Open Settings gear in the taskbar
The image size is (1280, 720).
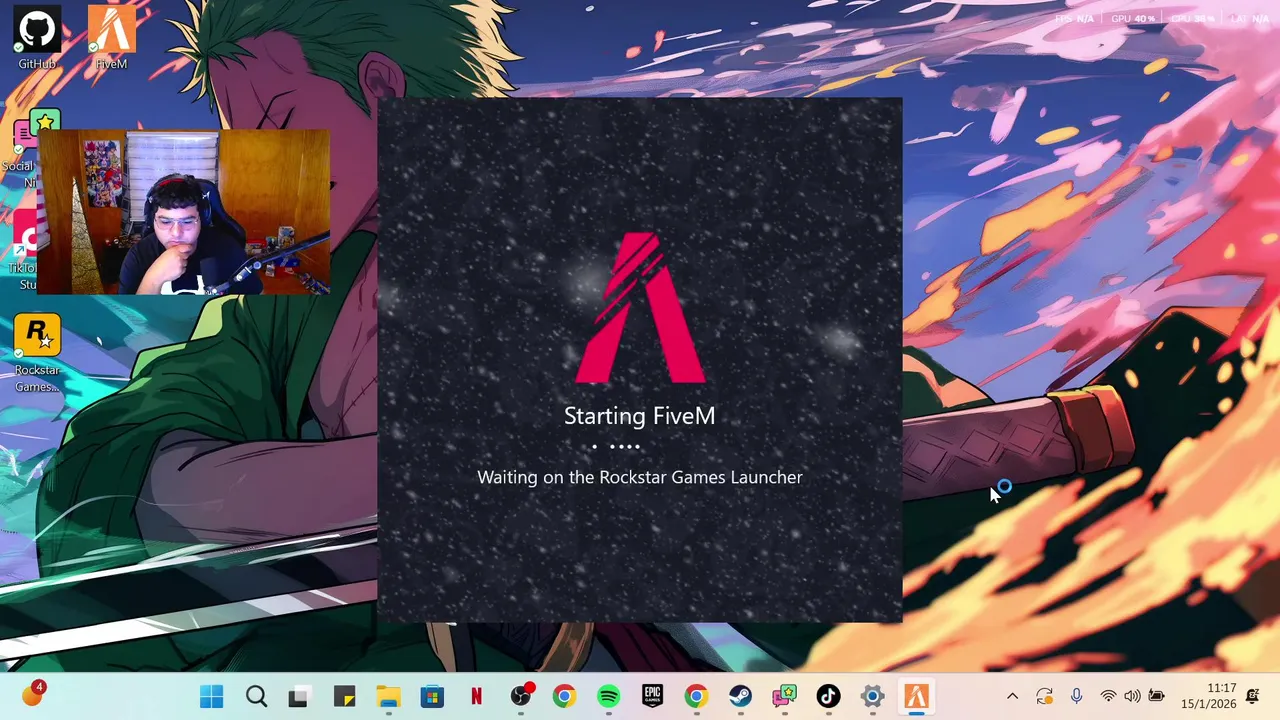tap(872, 697)
